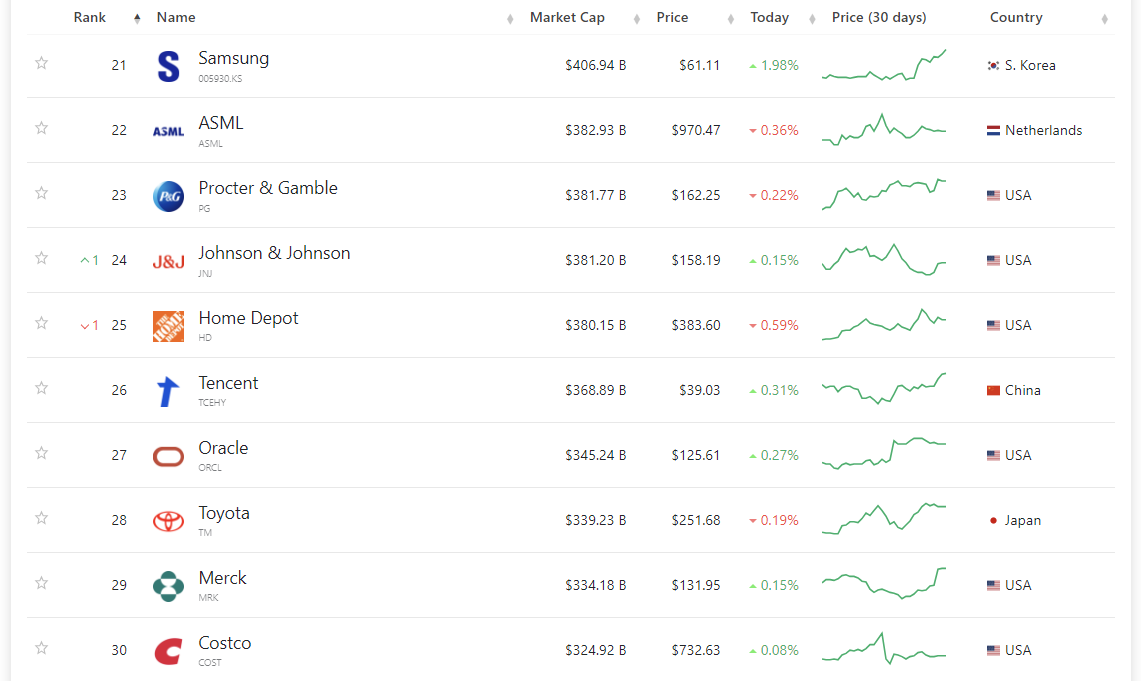Screen dimensions: 1141x681
Task: Click rank change indicator for Home Depot
Action: point(90,325)
